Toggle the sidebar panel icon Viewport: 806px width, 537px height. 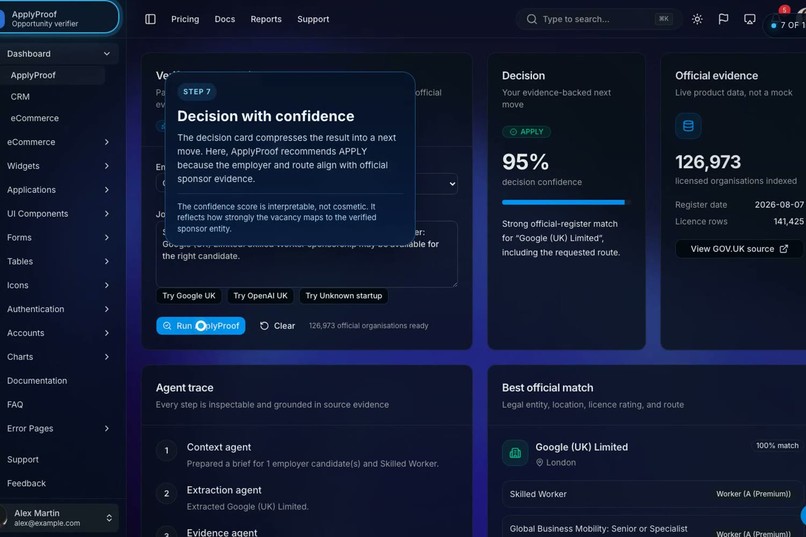[x=150, y=19]
